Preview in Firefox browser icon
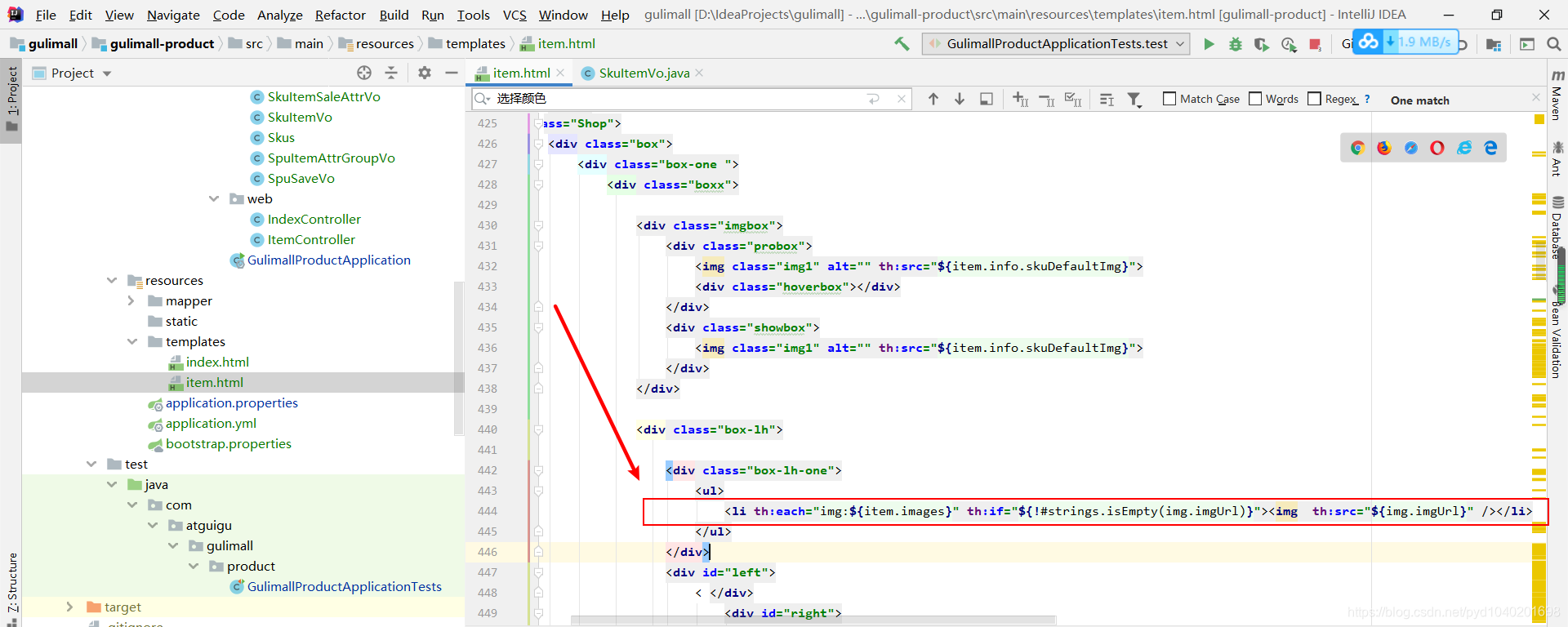The image size is (1568, 627). click(x=1384, y=148)
